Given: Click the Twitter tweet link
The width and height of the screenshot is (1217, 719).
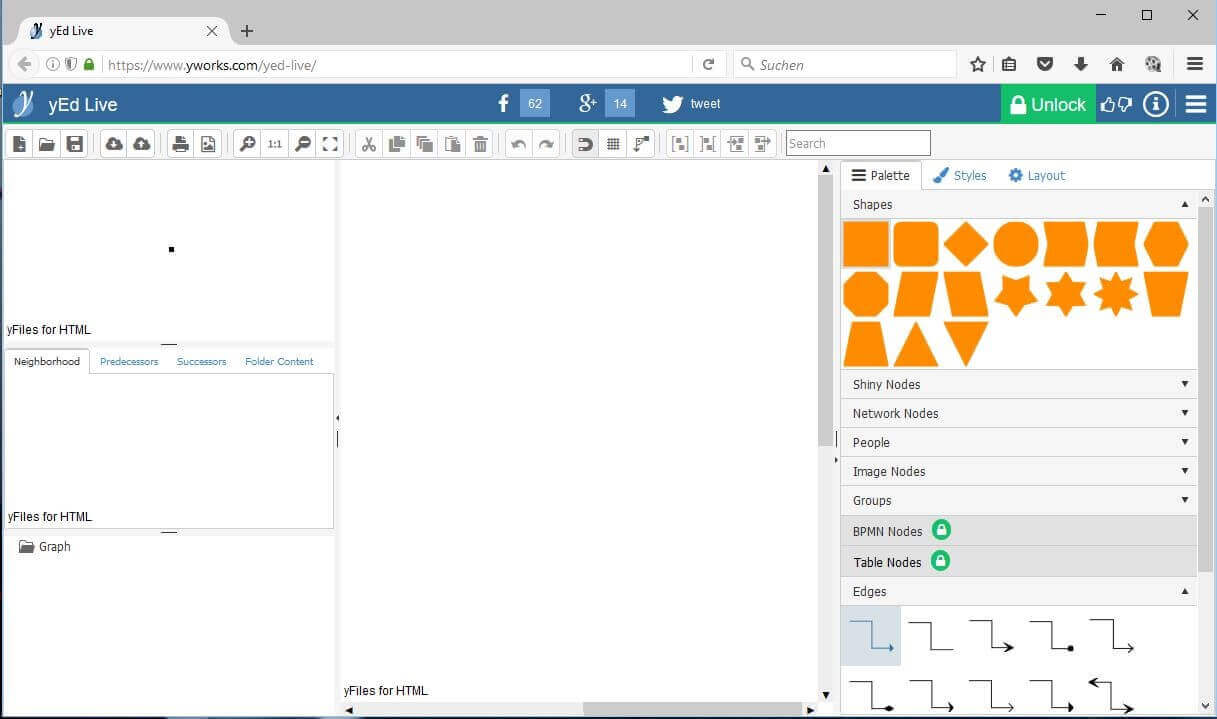Looking at the screenshot, I should point(691,104).
